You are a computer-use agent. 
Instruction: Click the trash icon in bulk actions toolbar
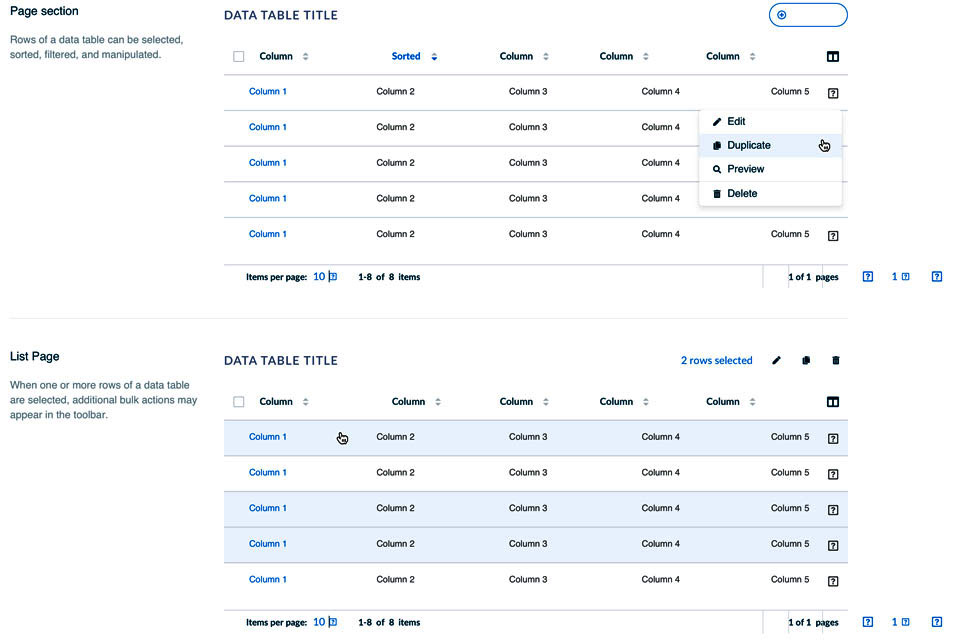point(836,361)
